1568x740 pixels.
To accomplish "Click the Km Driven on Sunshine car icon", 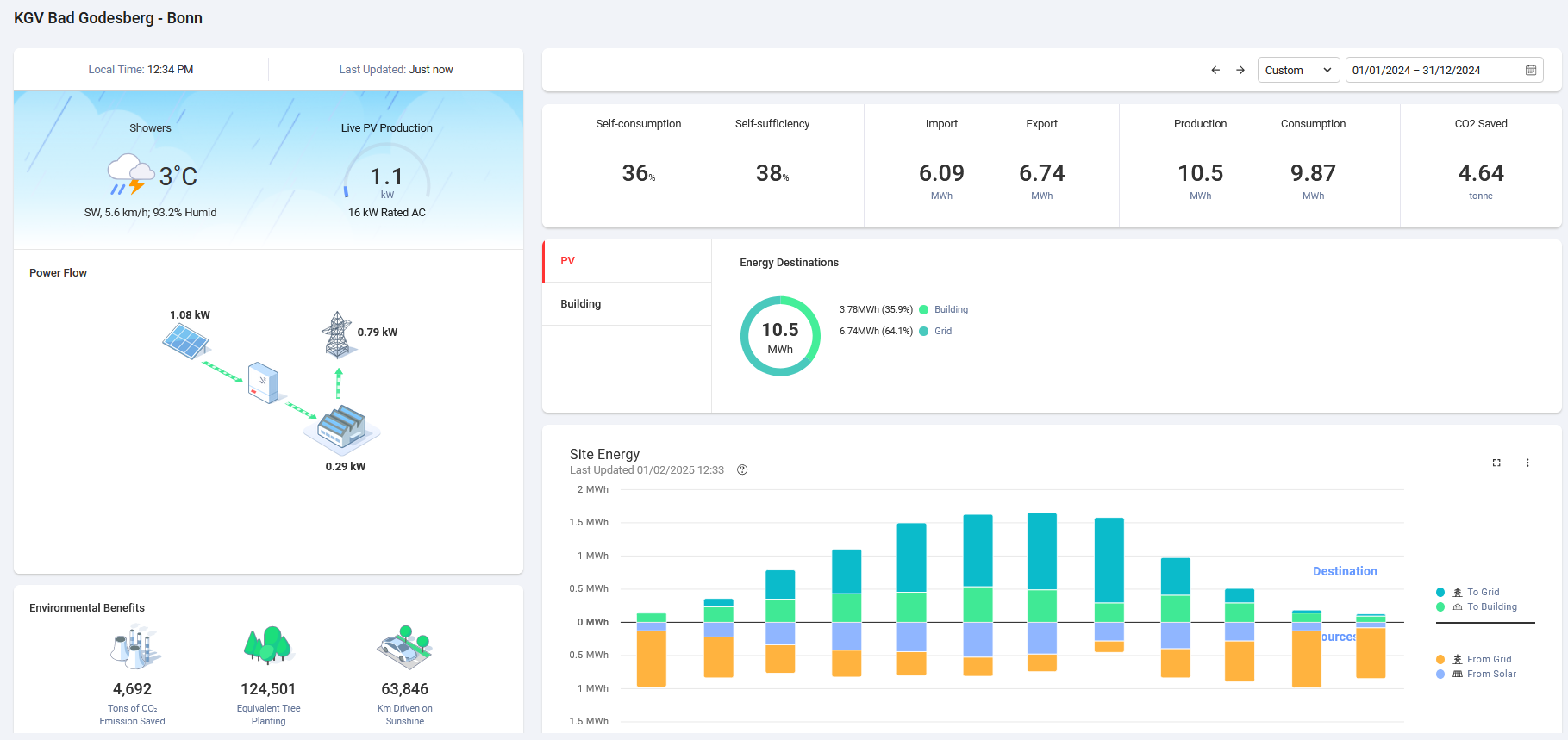I will (x=405, y=647).
